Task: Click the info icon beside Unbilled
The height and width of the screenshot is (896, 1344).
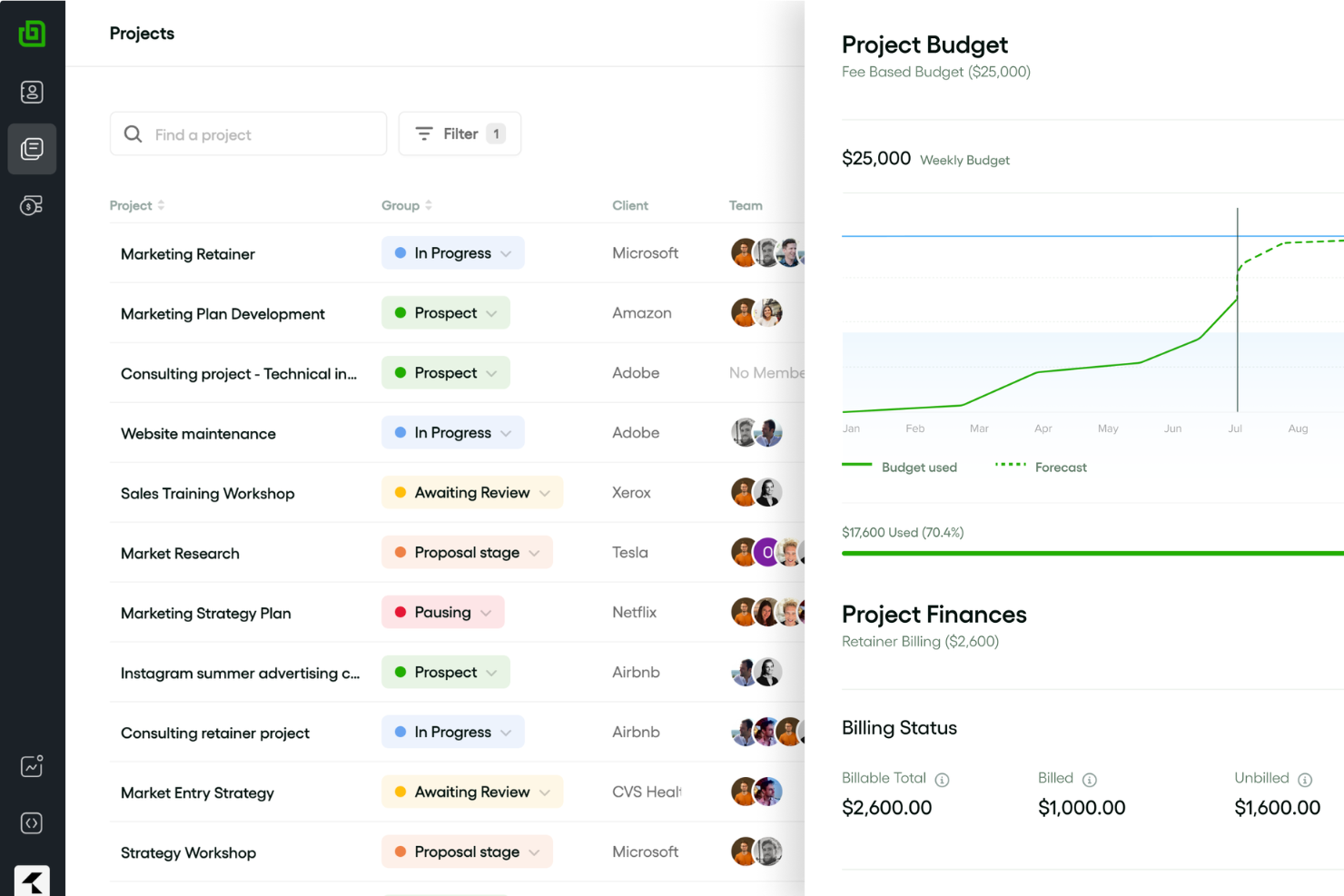Action: (x=1305, y=780)
